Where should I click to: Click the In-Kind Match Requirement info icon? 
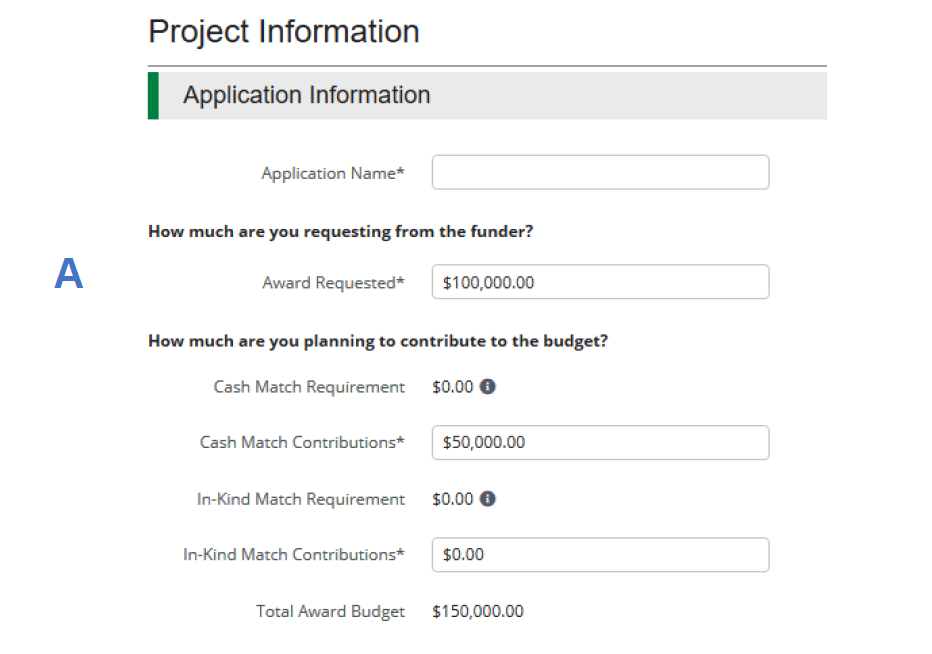click(487, 498)
